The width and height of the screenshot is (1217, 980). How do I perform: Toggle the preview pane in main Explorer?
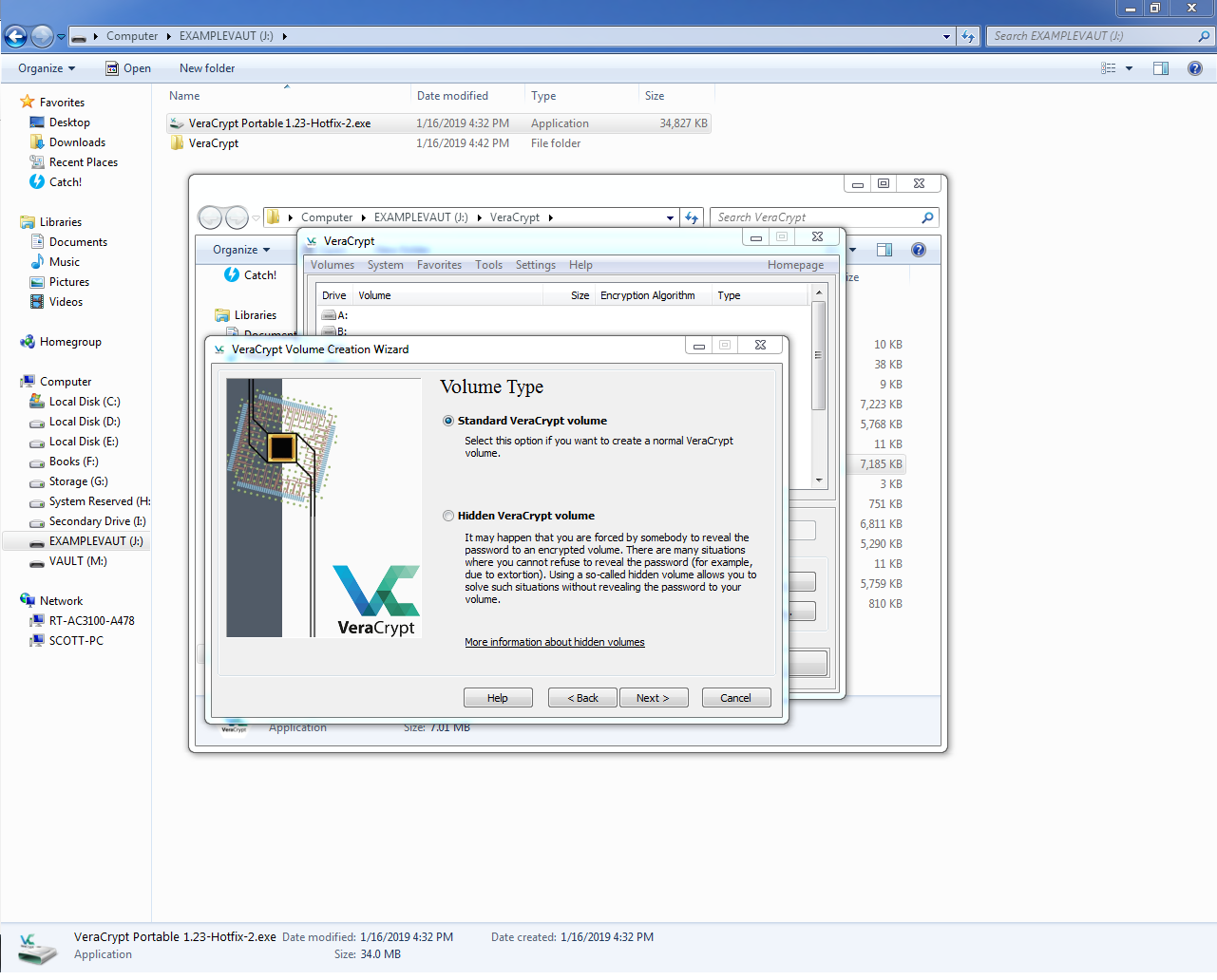pos(1161,68)
